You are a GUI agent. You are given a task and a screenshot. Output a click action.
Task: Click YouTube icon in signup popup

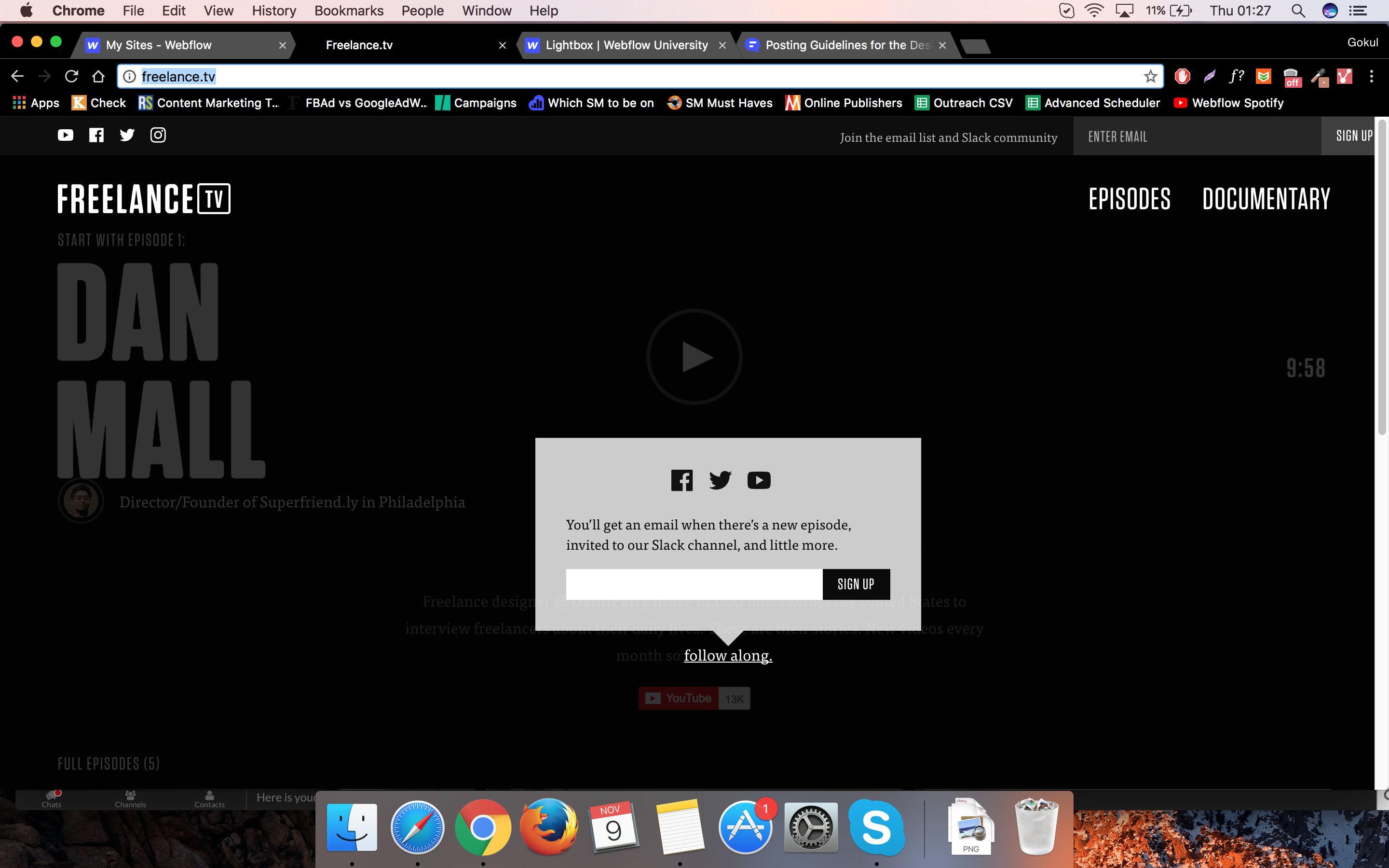coord(759,480)
